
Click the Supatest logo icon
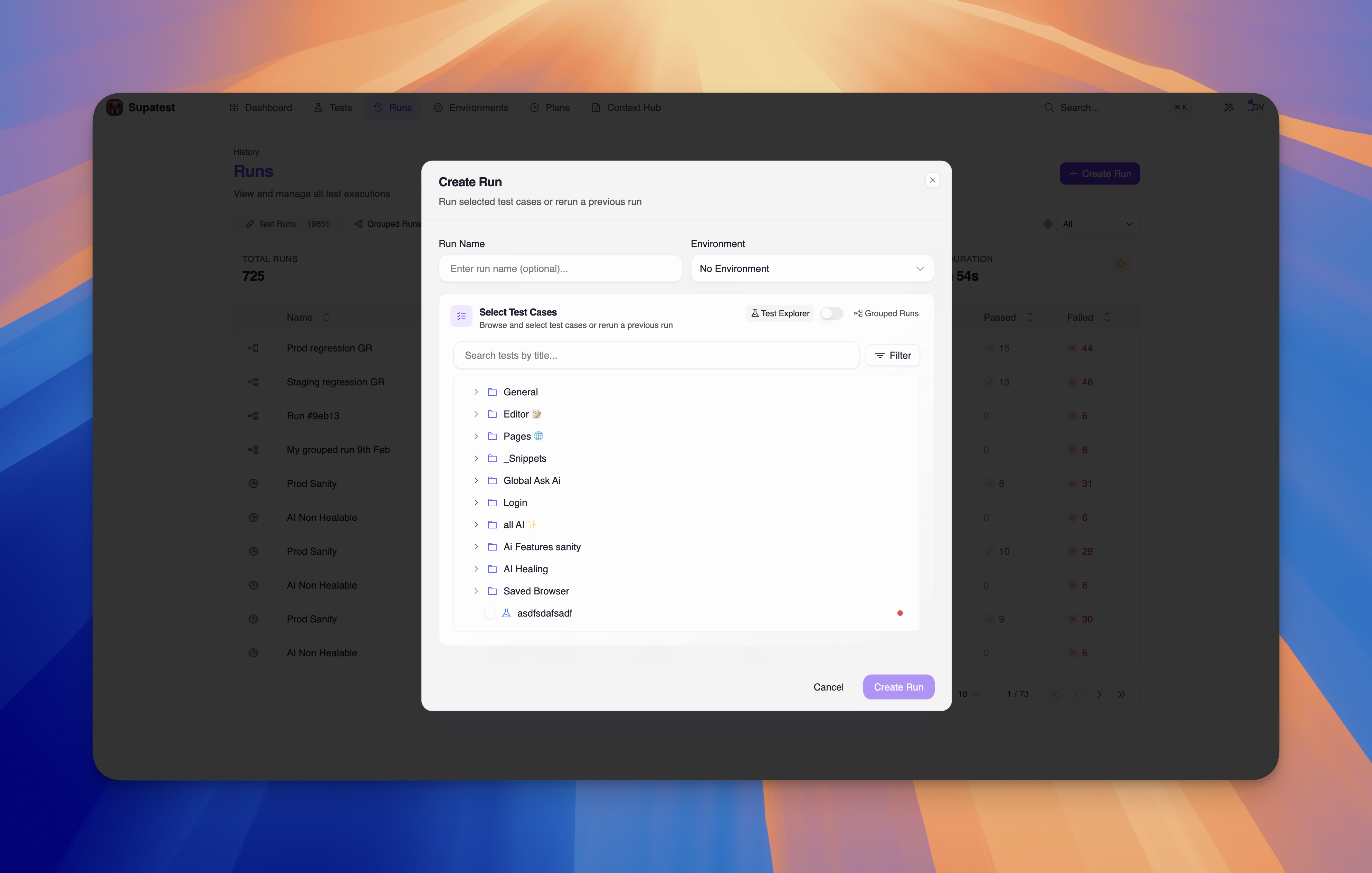[115, 107]
